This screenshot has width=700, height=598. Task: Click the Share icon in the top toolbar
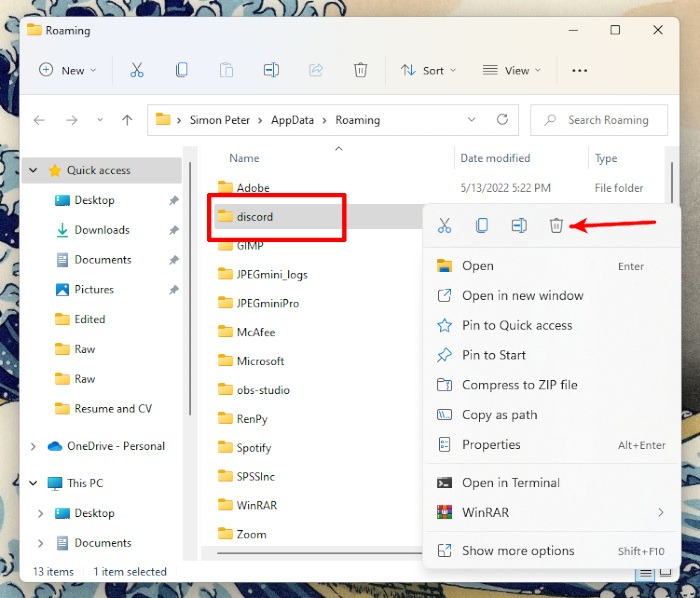316,70
